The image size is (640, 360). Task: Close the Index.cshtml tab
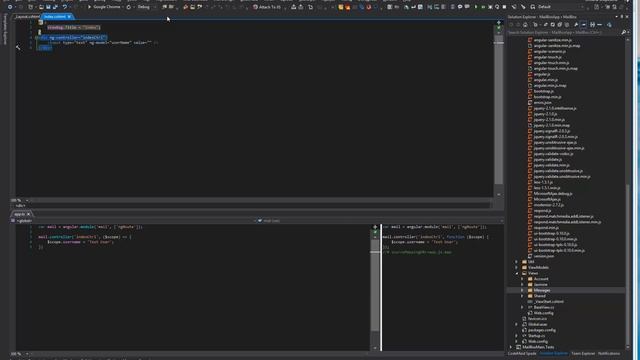tap(69, 17)
